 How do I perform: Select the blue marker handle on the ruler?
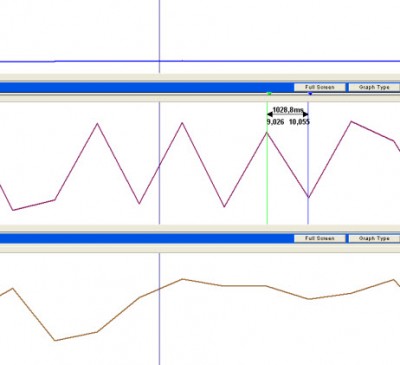310,94
